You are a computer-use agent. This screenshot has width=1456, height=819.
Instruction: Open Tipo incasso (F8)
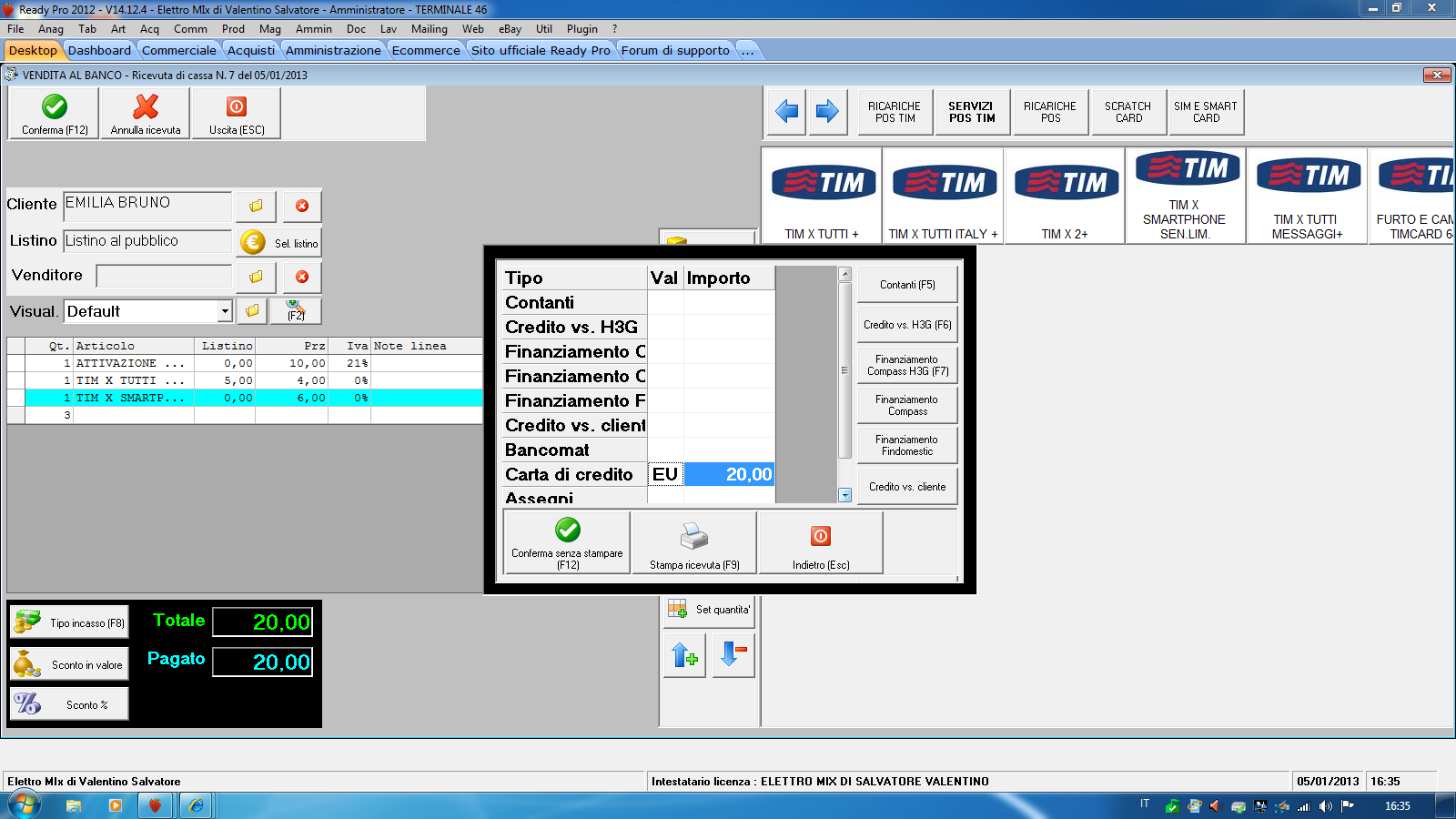coord(69,622)
